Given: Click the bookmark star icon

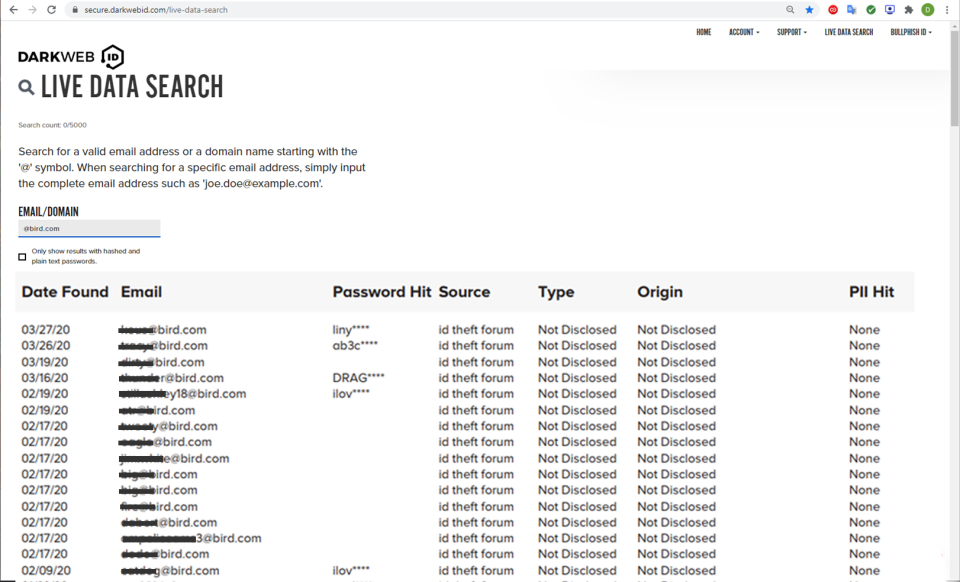Looking at the screenshot, I should 809,10.
